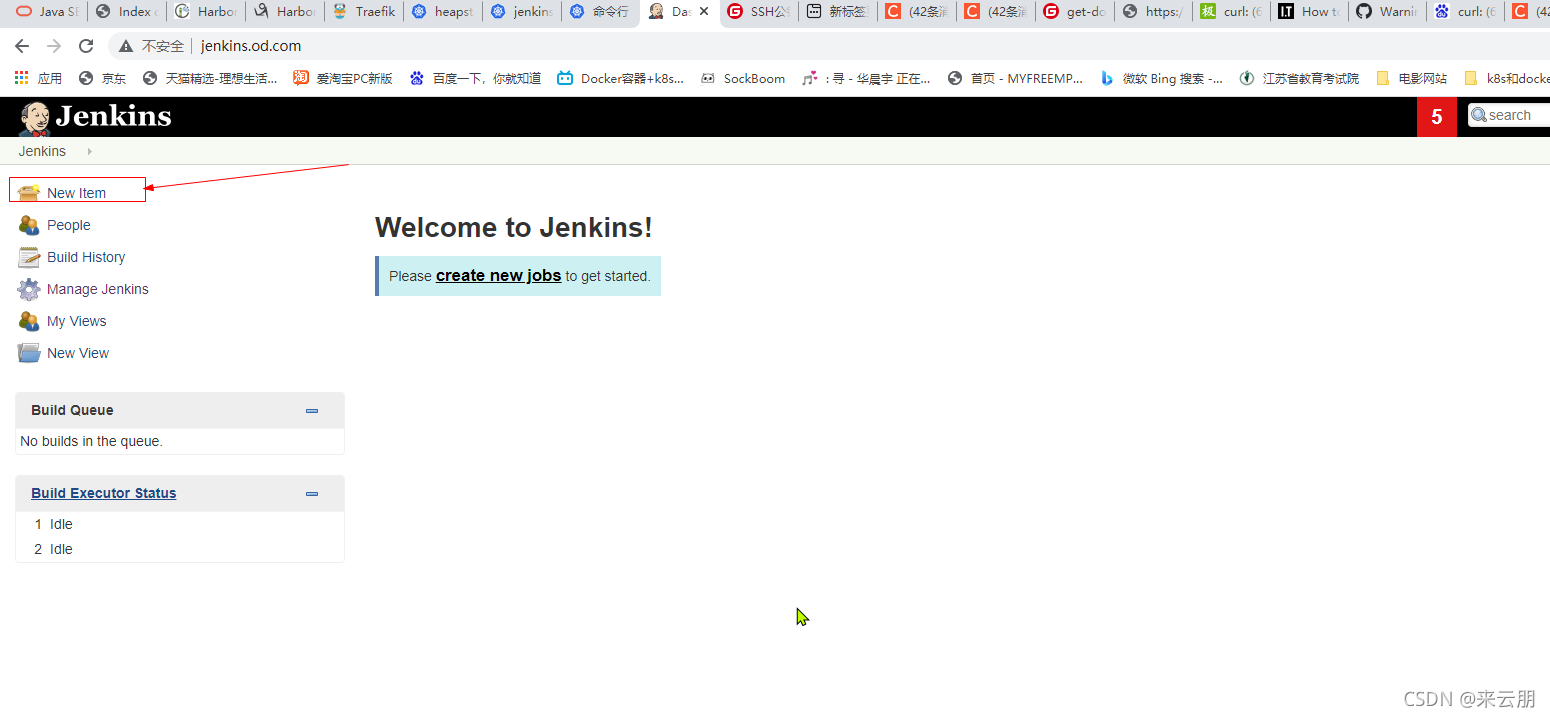The height and width of the screenshot is (717, 1550).
Task: Open the 华晨宇 music bookmark
Action: click(866, 78)
